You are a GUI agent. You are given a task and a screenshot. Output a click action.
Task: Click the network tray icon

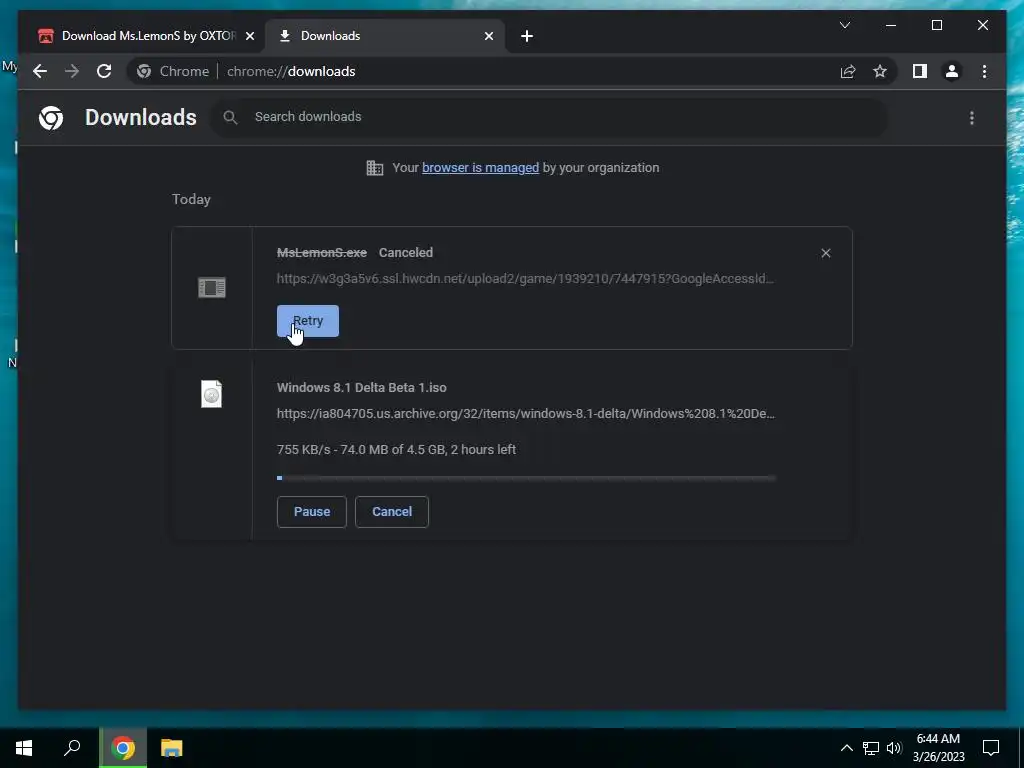point(871,748)
